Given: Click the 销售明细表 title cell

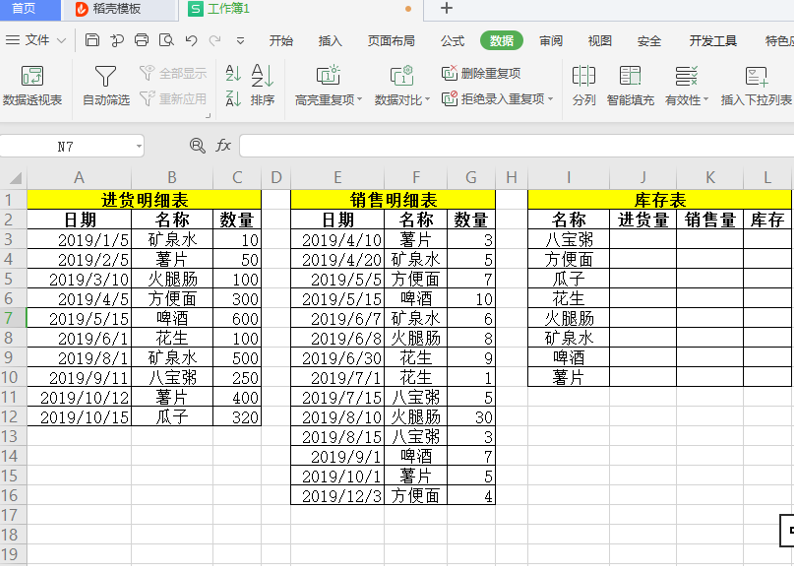Looking at the screenshot, I should [393, 200].
